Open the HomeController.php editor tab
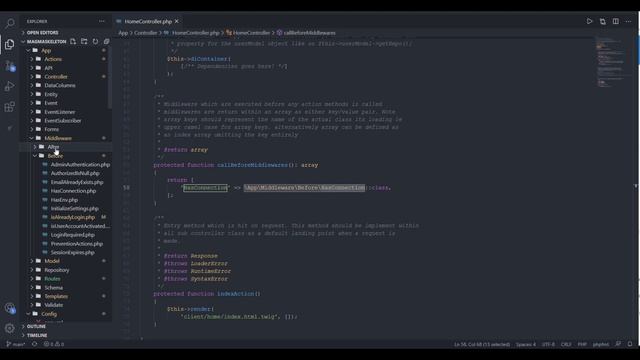 point(148,21)
